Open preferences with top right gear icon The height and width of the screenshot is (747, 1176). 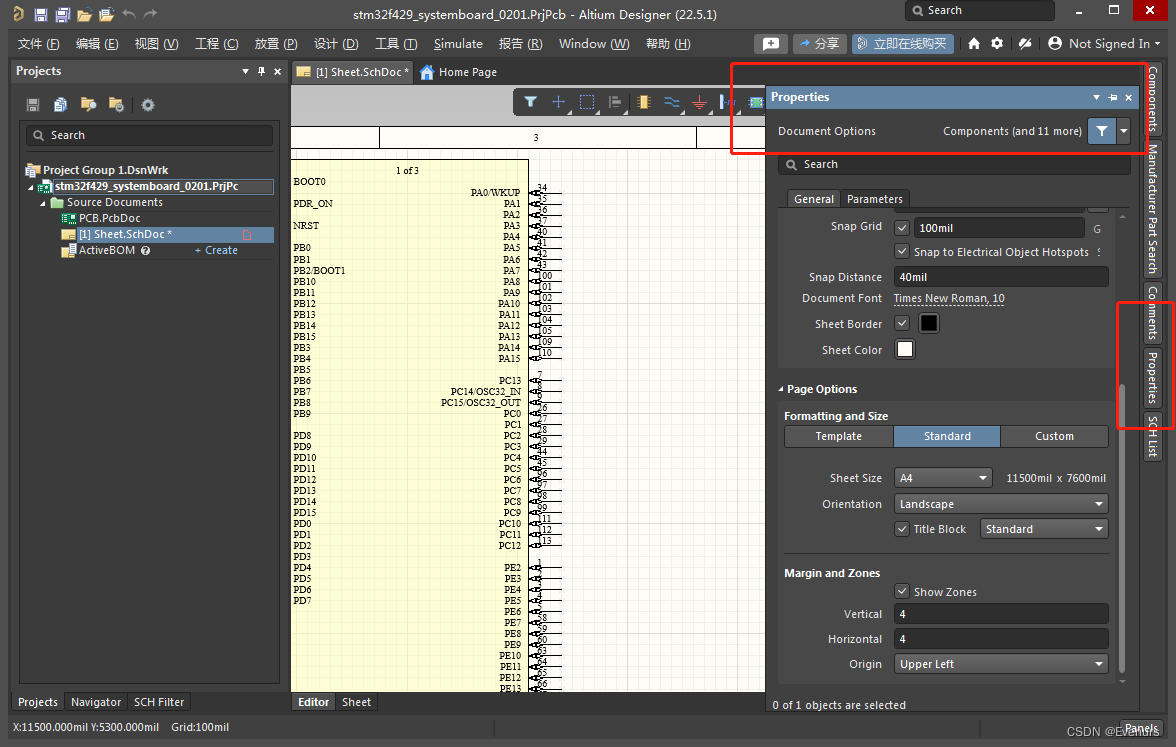point(997,44)
